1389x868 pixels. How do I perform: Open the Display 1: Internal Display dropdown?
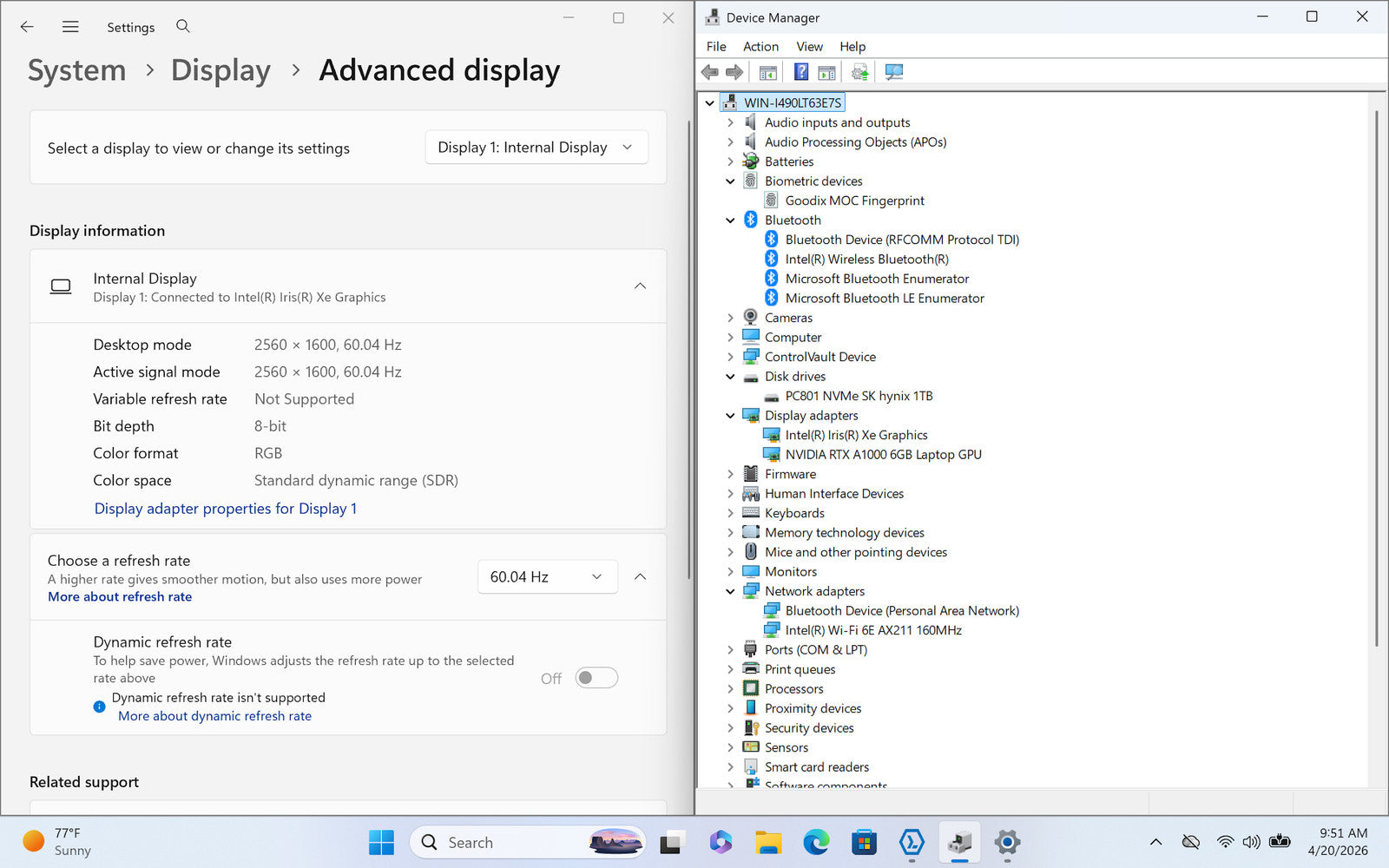pyautogui.click(x=537, y=148)
